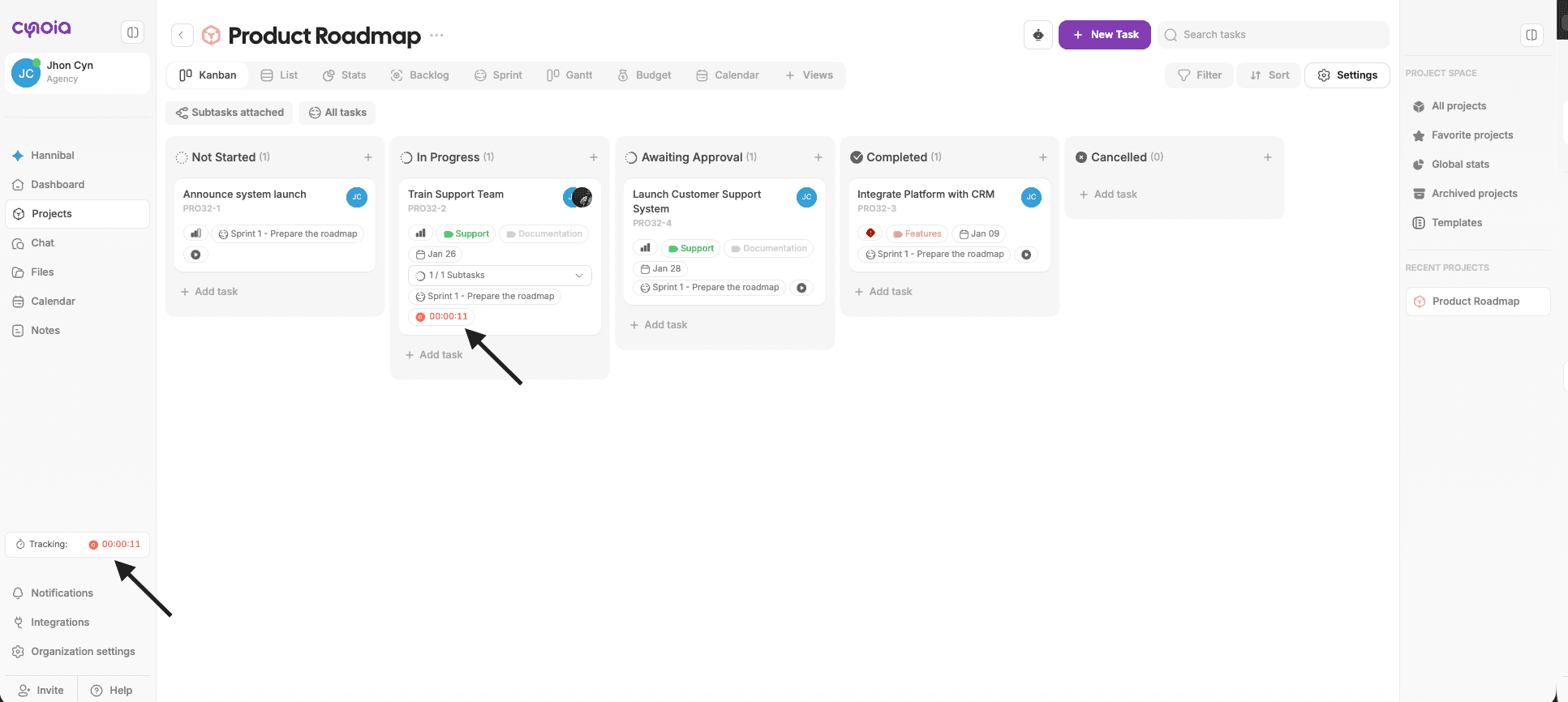Expand the 1/1 Subtasks dropdown

pos(500,276)
